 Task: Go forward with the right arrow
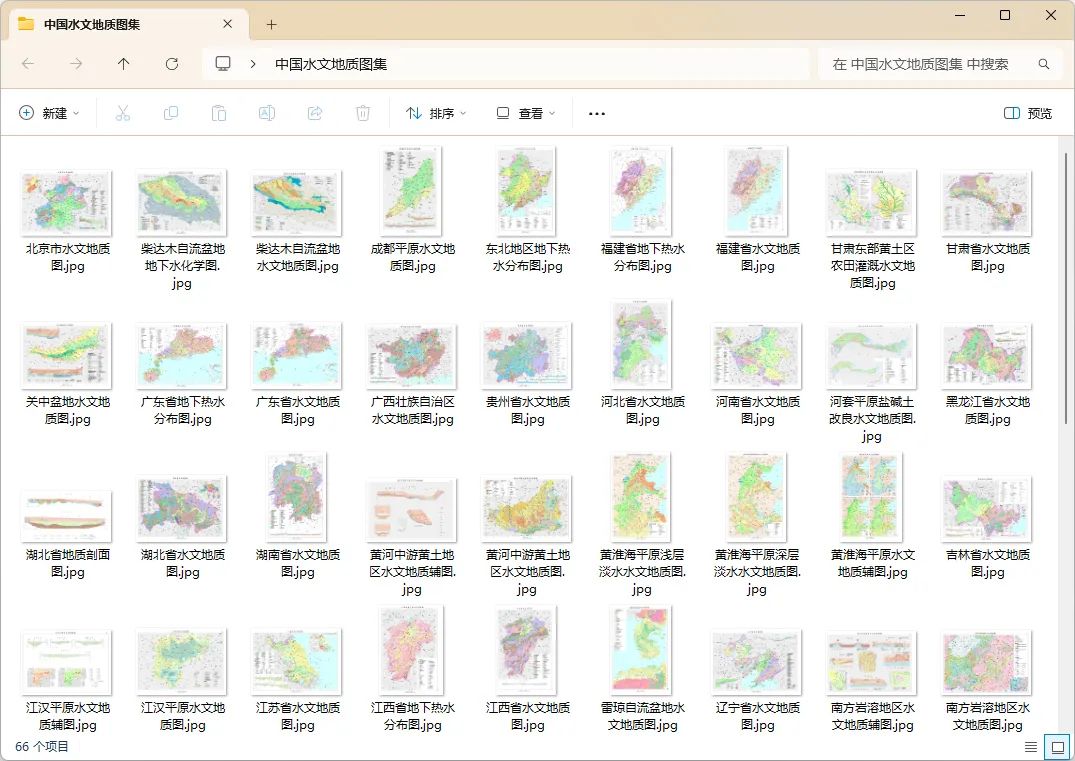pyautogui.click(x=76, y=64)
